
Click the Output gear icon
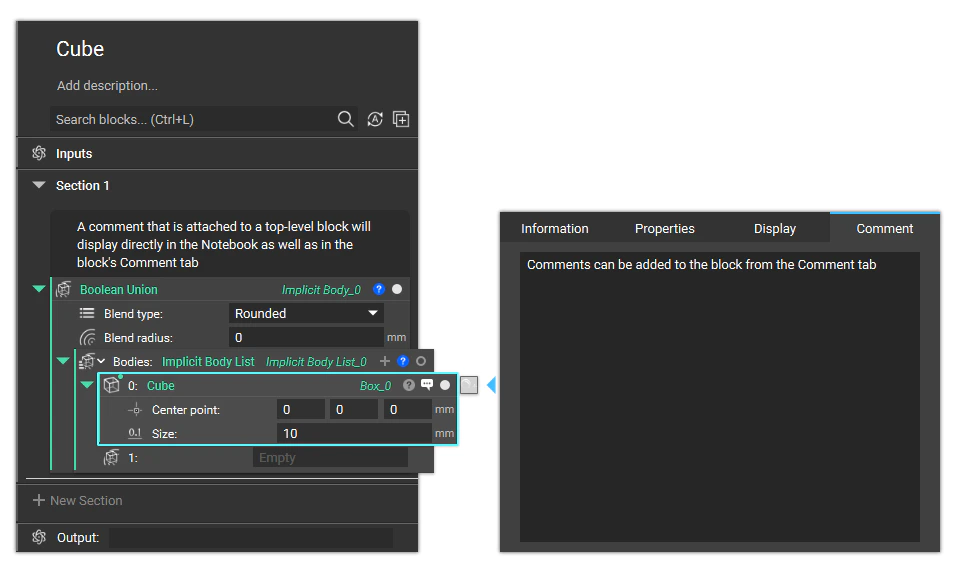pos(39,537)
